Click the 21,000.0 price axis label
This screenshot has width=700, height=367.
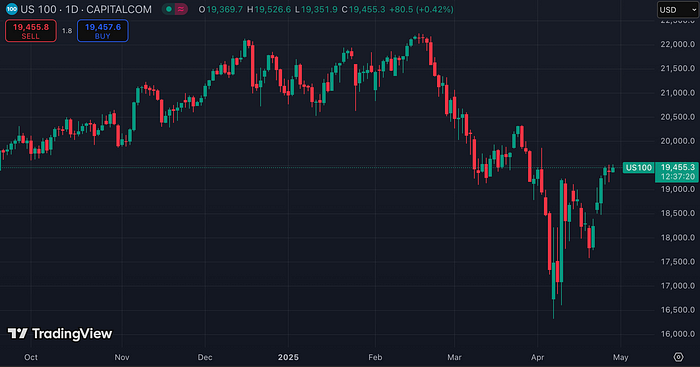(x=678, y=93)
